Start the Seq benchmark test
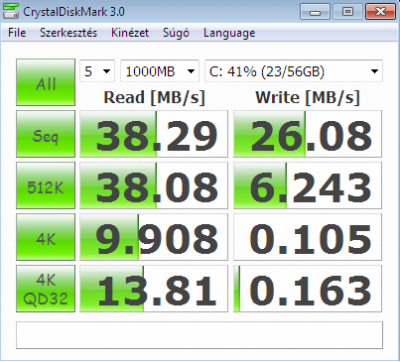This screenshot has height=362, width=400. 46,134
